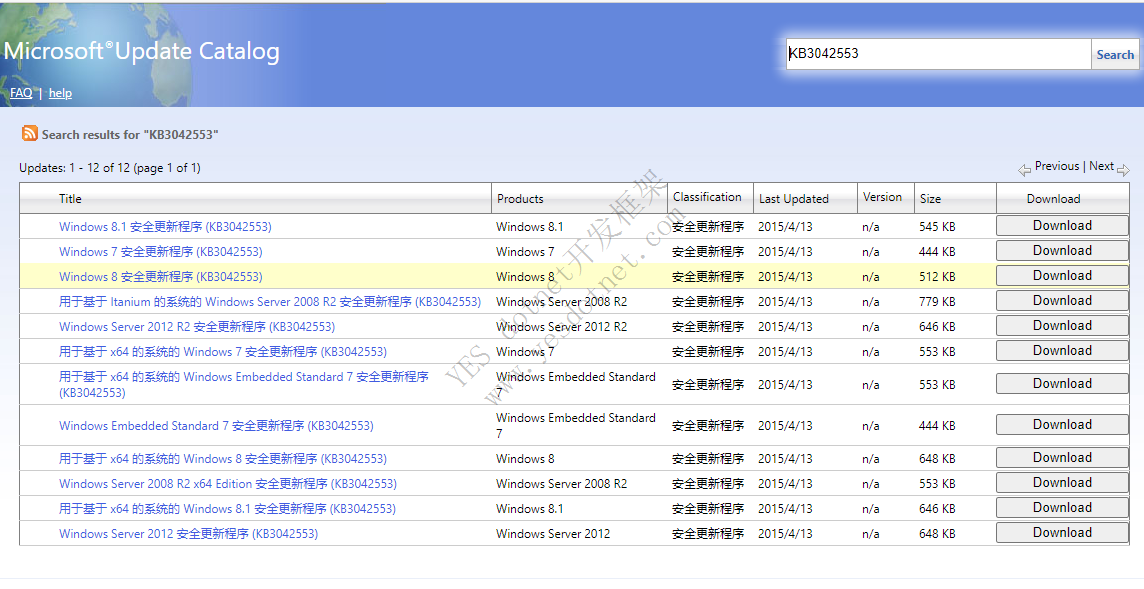Click the RSS feed icon
1144x589 pixels.
point(30,133)
